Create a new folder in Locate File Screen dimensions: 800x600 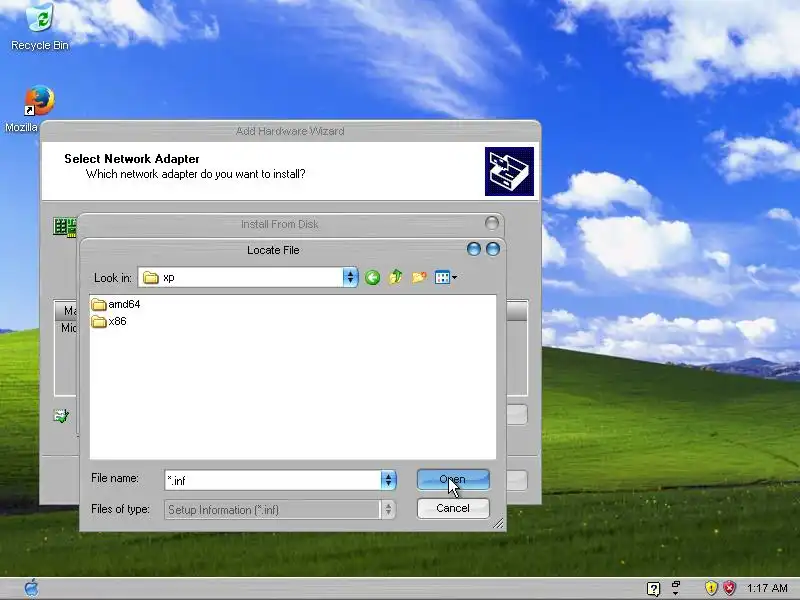click(x=419, y=278)
